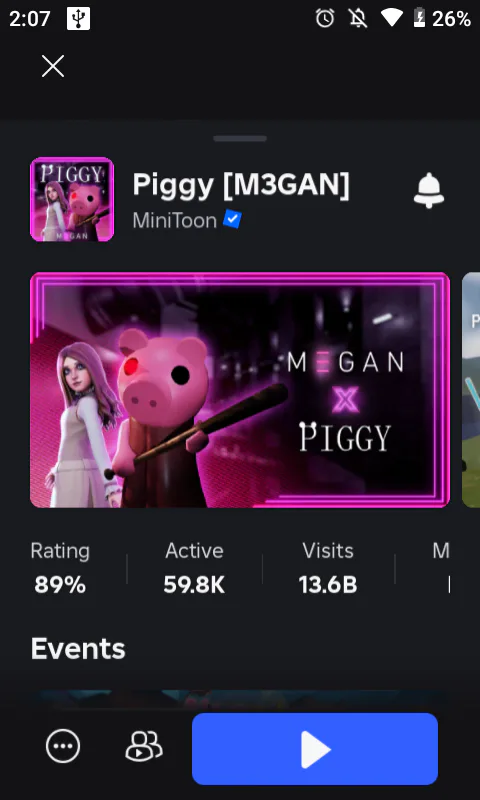The image size is (480, 800).
Task: Tap the Visits 13.6B stat
Action: click(328, 568)
